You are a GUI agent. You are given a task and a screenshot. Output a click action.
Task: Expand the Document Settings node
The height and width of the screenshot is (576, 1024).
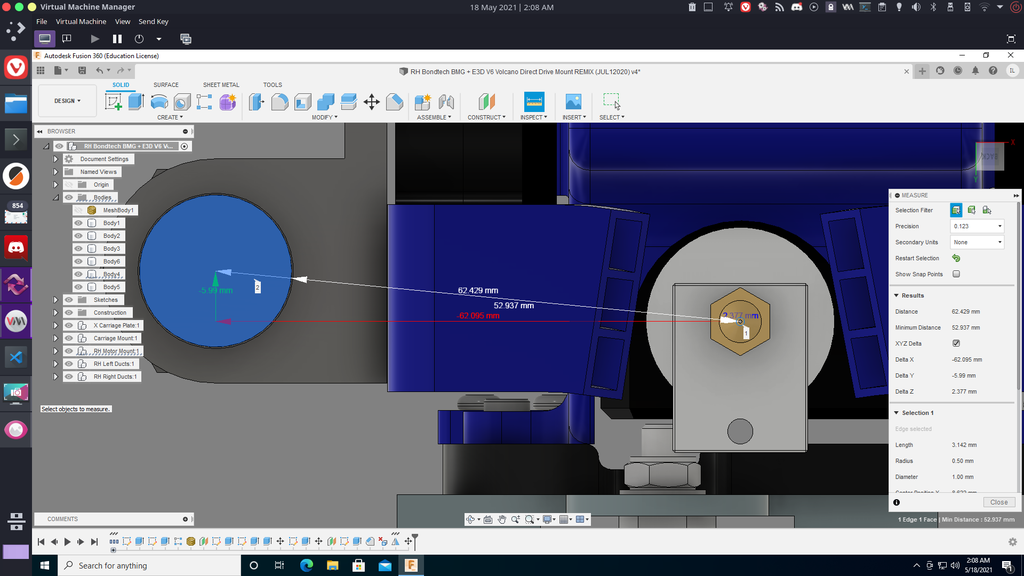click(56, 159)
